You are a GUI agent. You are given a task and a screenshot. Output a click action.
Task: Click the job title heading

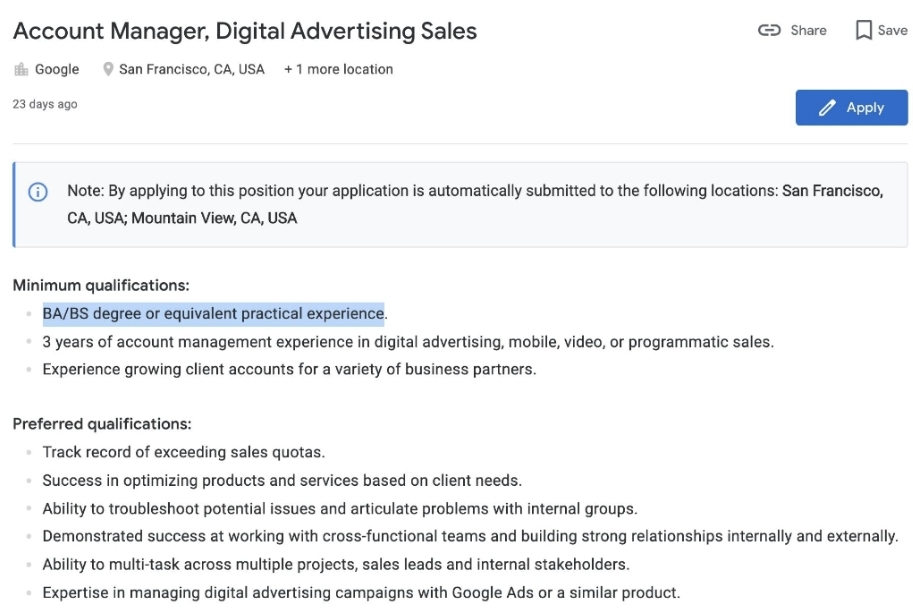[x=245, y=31]
